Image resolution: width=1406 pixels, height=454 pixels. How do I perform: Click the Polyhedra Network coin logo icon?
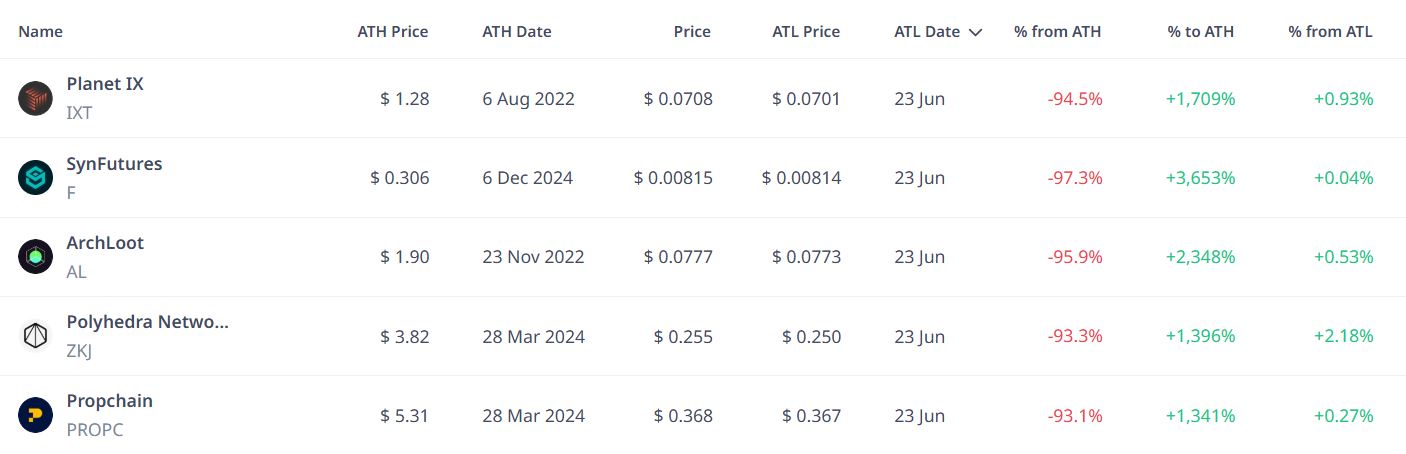35,336
